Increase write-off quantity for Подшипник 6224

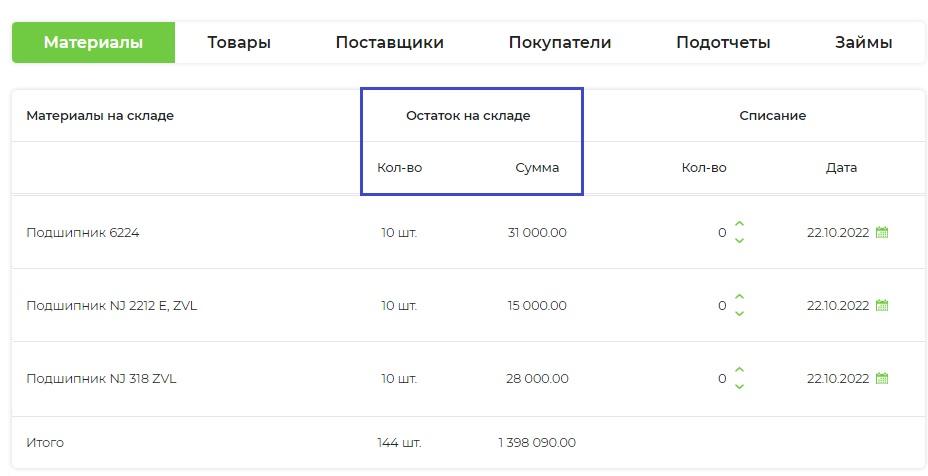[739, 224]
